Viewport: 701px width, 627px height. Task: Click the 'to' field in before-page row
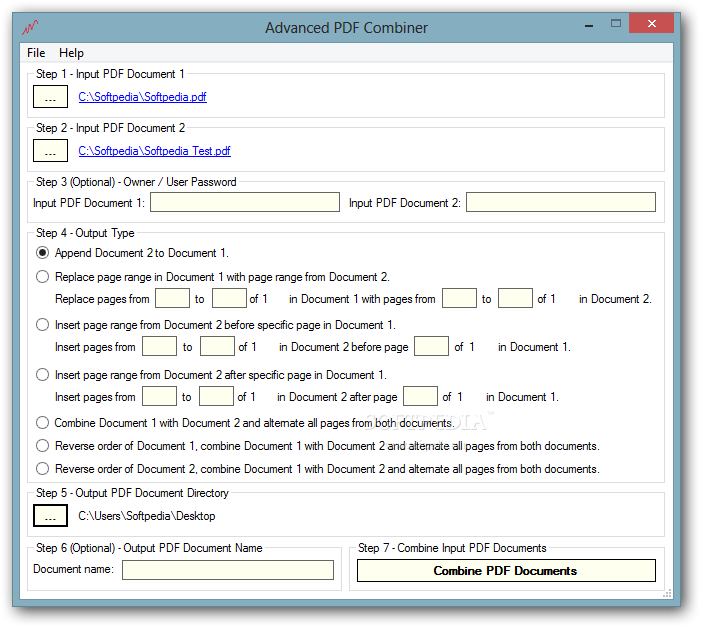217,347
